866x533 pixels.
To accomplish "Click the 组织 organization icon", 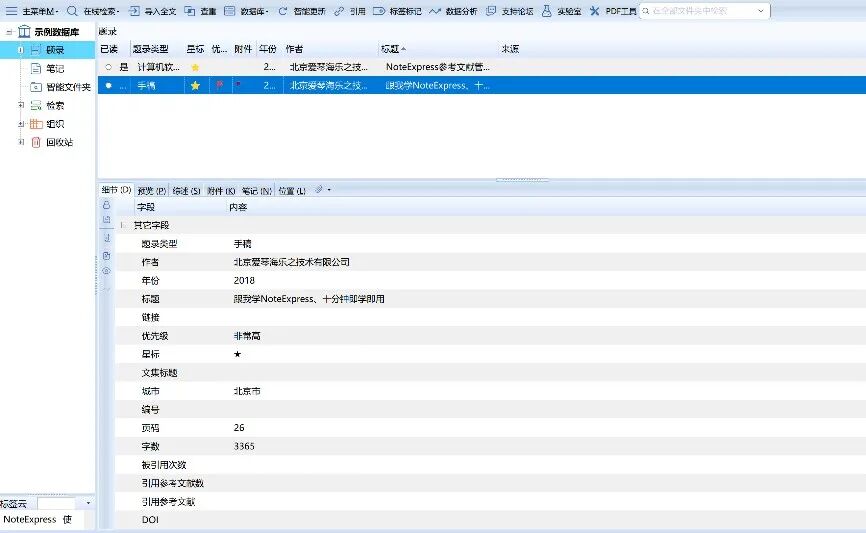I will tap(36, 124).
